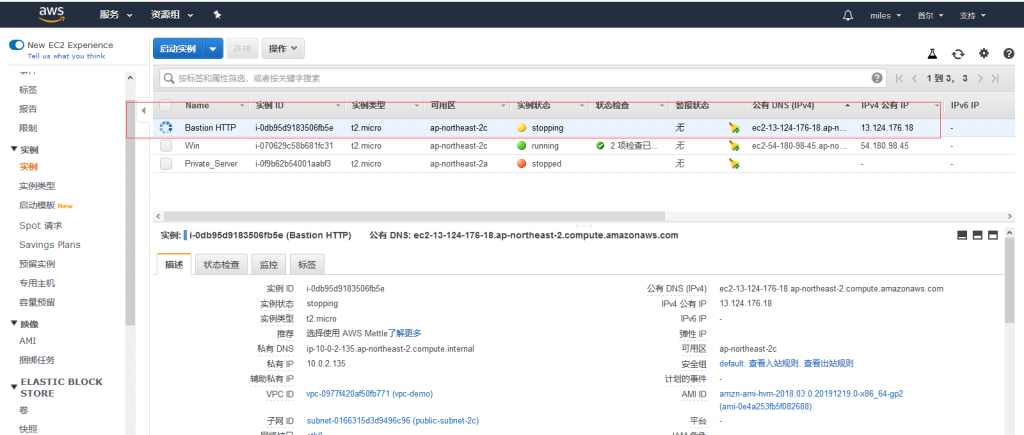Open Savings Plans in the sidebar
The image size is (1024, 435).
pos(50,245)
